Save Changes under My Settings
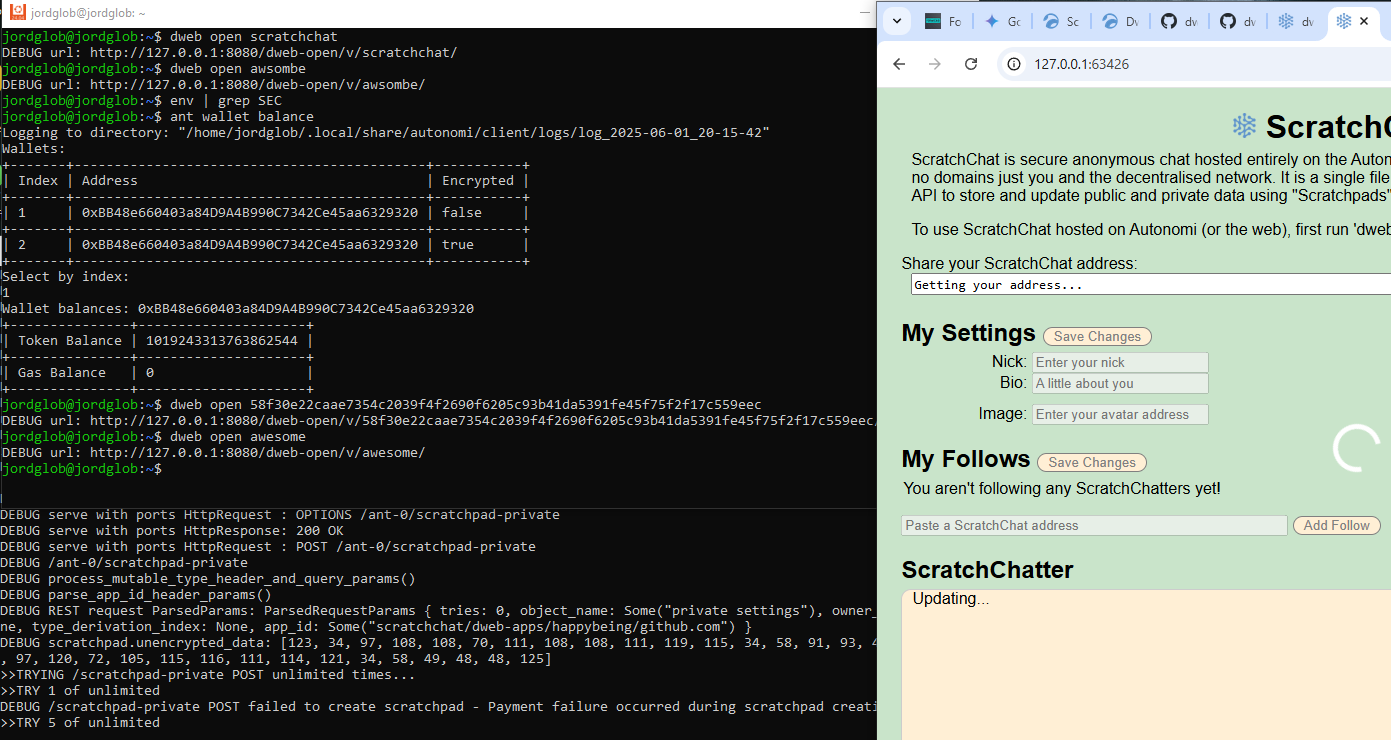 [x=1097, y=337]
